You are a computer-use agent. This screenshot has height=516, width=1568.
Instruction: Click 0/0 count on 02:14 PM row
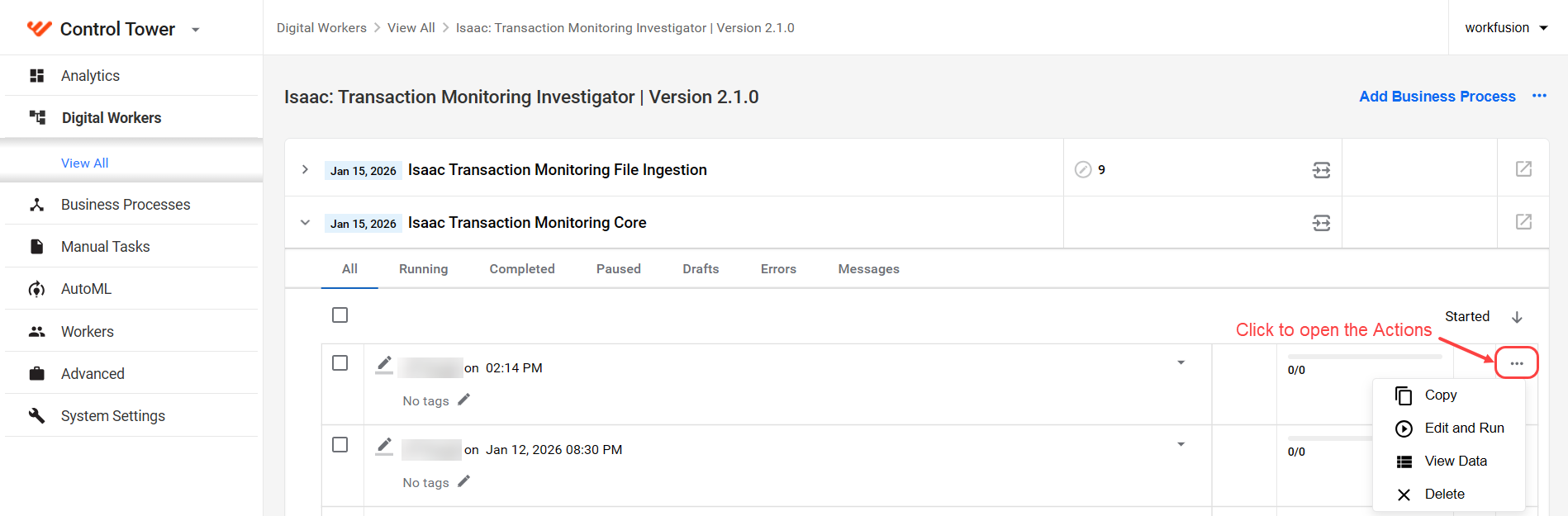click(x=1296, y=370)
